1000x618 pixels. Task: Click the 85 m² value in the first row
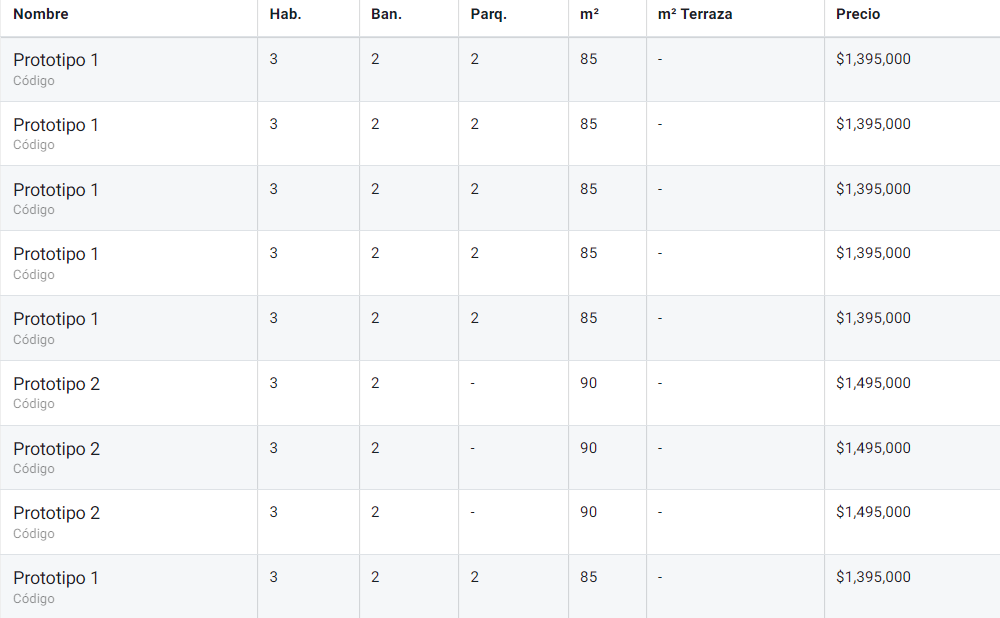pos(588,59)
